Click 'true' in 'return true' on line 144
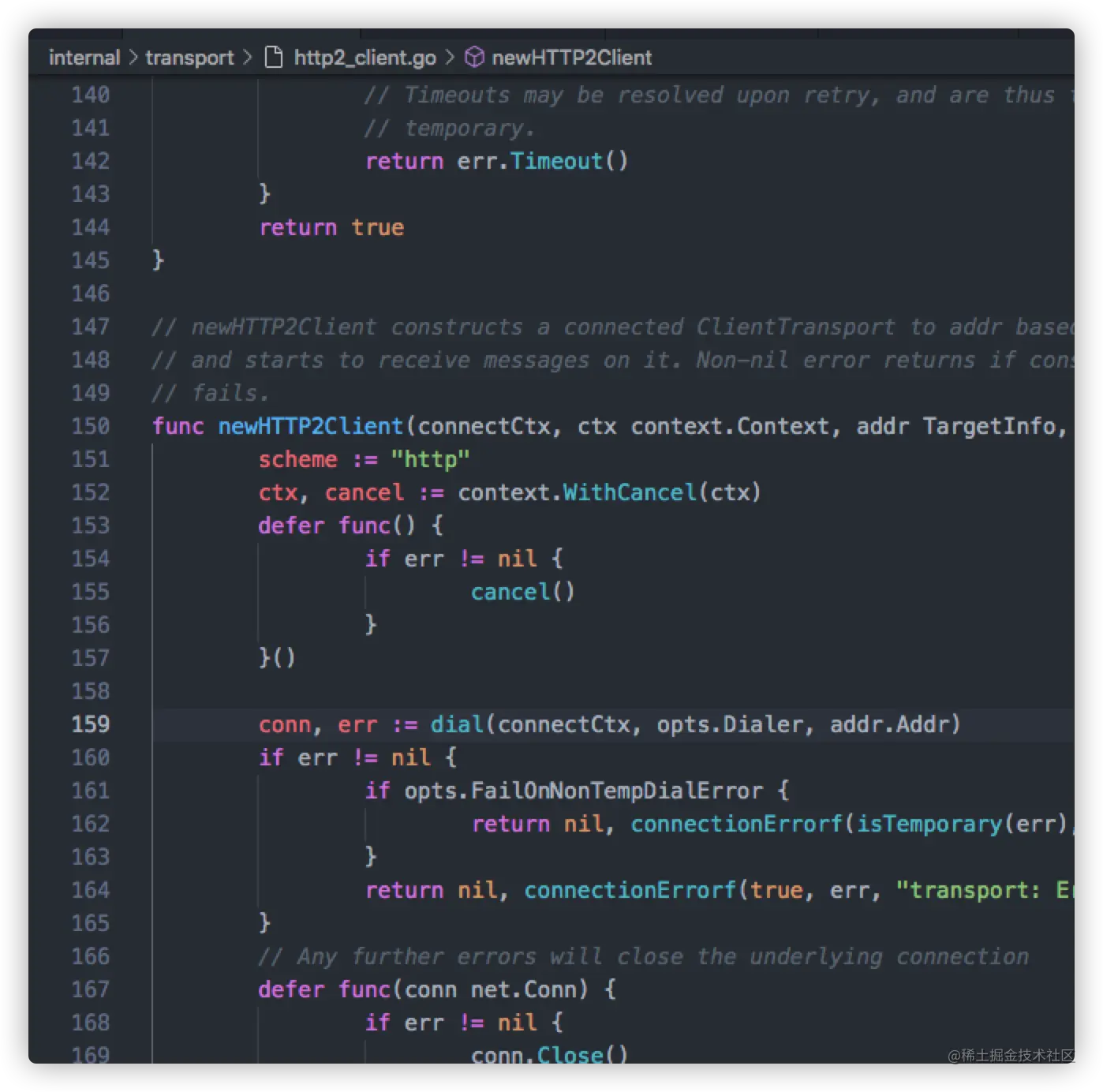The image size is (1103, 1092). click(x=378, y=227)
